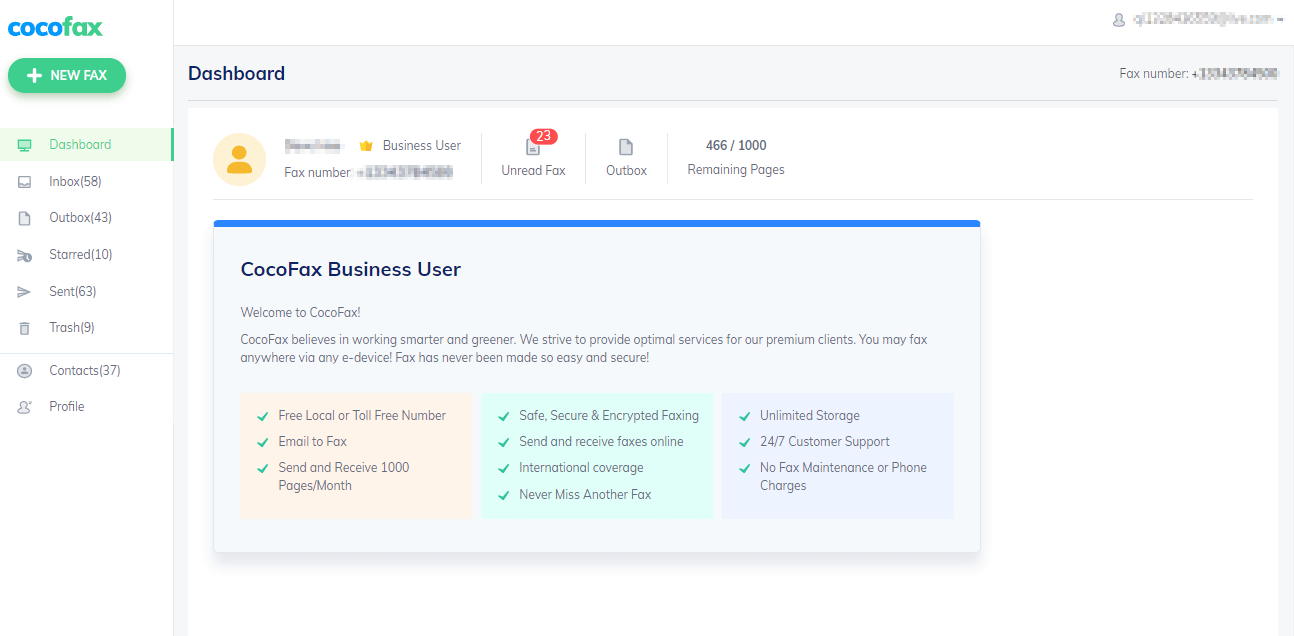Open Starred(10) in the sidebar
Screen dimensions: 1294x636
tap(80, 255)
